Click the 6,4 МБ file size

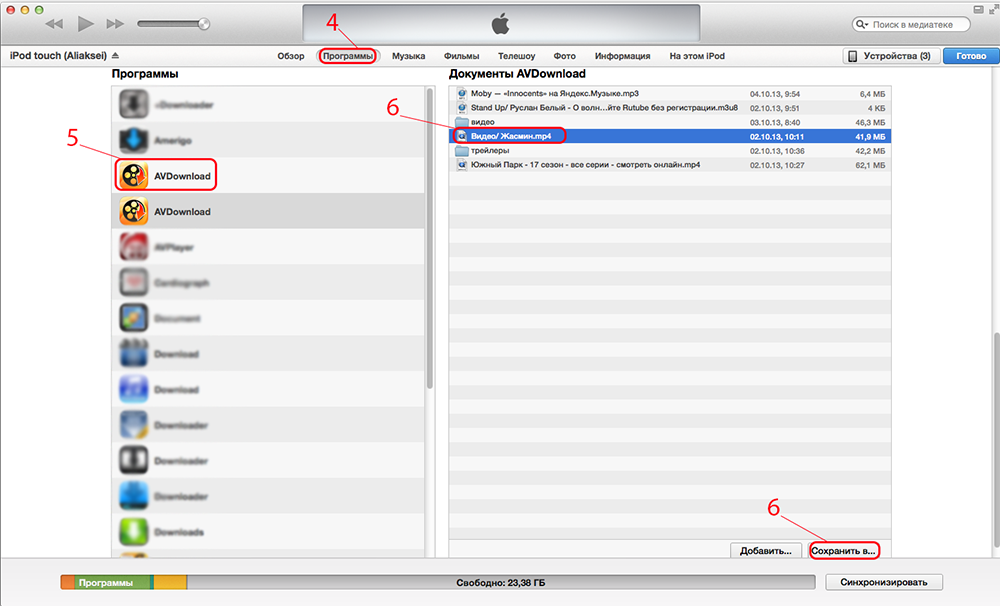[872, 94]
